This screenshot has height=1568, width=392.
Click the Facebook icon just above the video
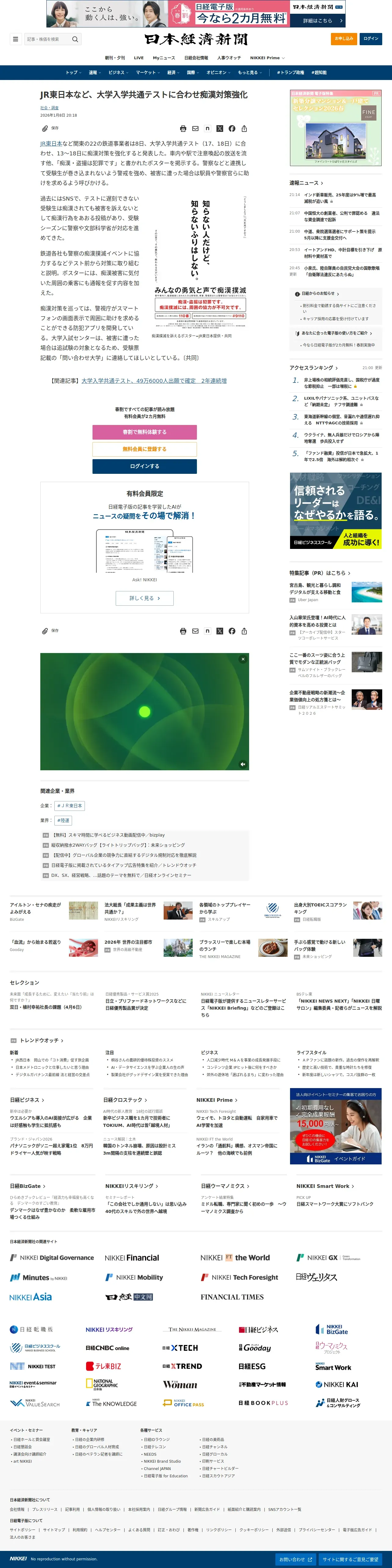point(232,631)
